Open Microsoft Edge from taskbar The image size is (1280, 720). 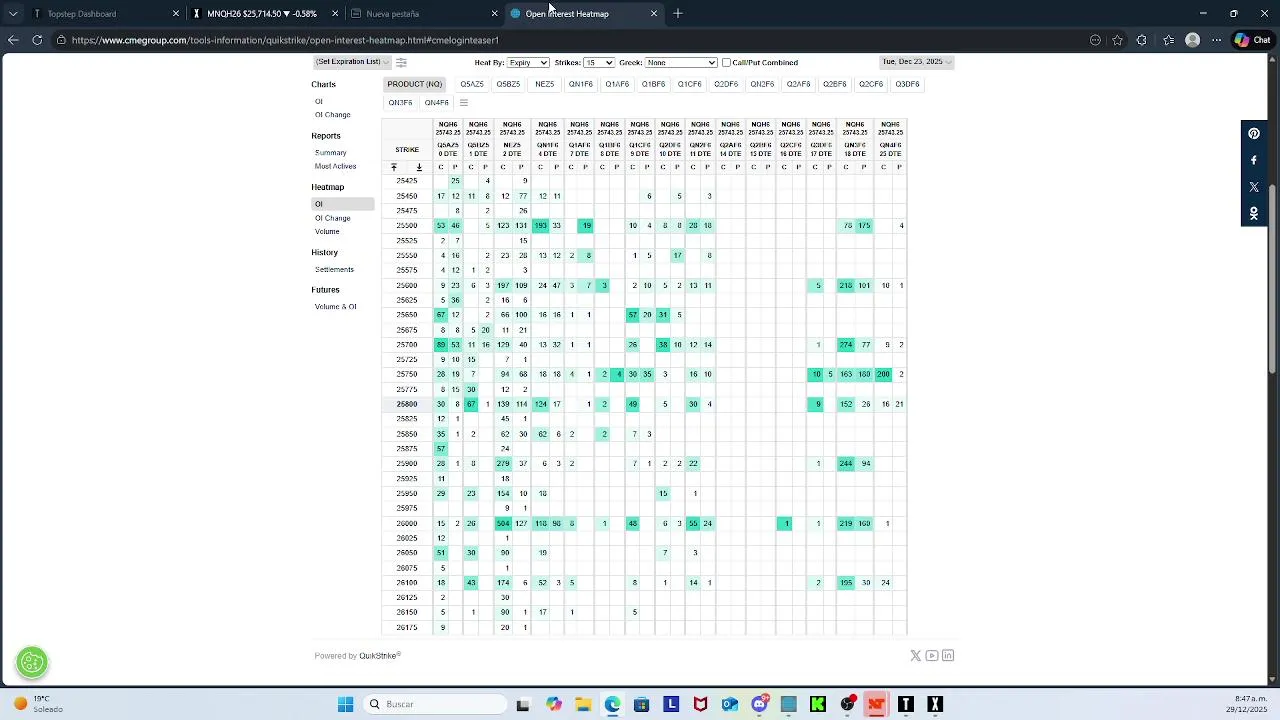pyautogui.click(x=612, y=704)
